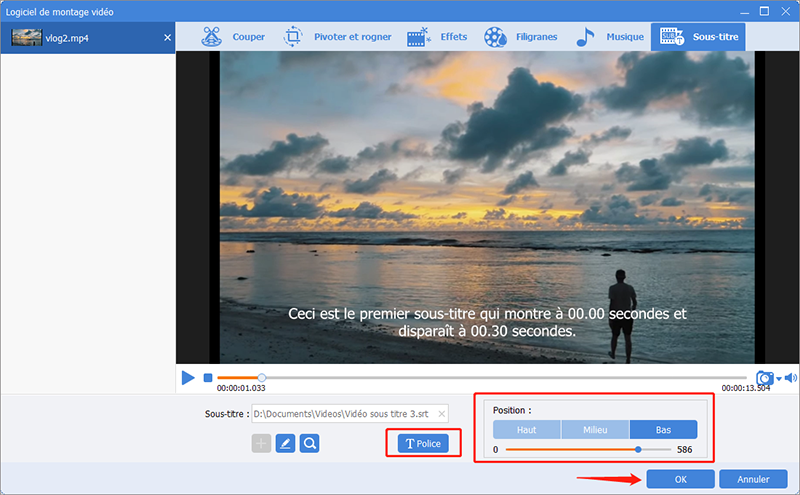This screenshot has height=495, width=800.
Task: Set subtitle position to Haut
Action: click(526, 429)
